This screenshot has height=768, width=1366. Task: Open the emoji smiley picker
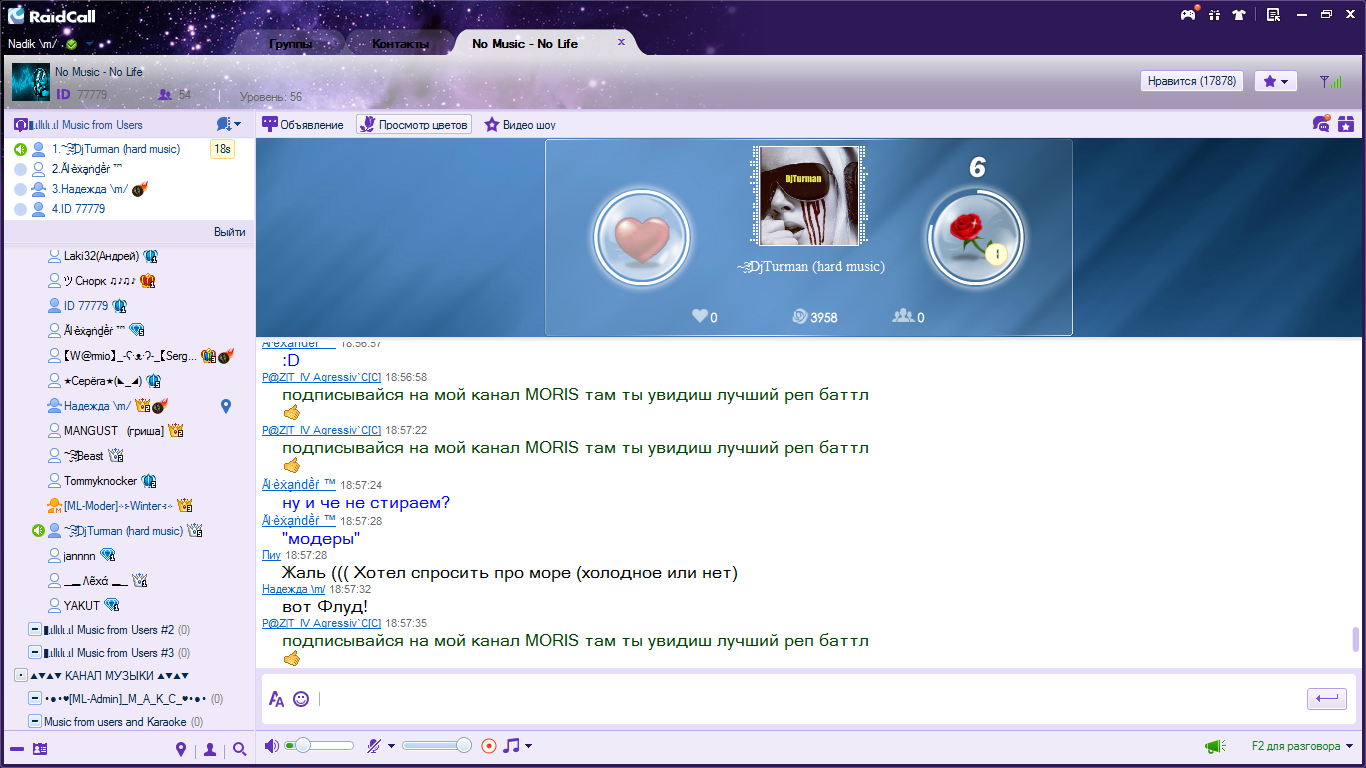[x=301, y=699]
